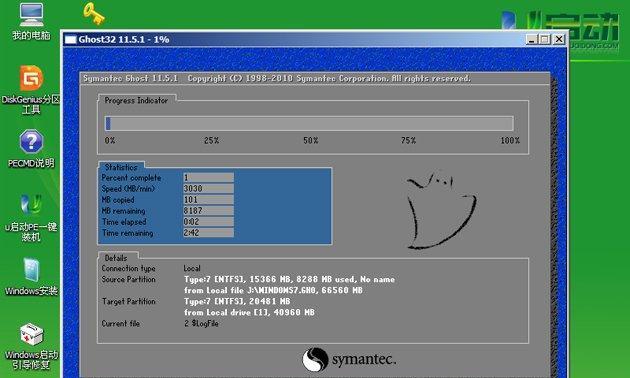Click the Ghost32 title bar window icon
Image resolution: width=630 pixels, height=378 pixels.
(71, 39)
